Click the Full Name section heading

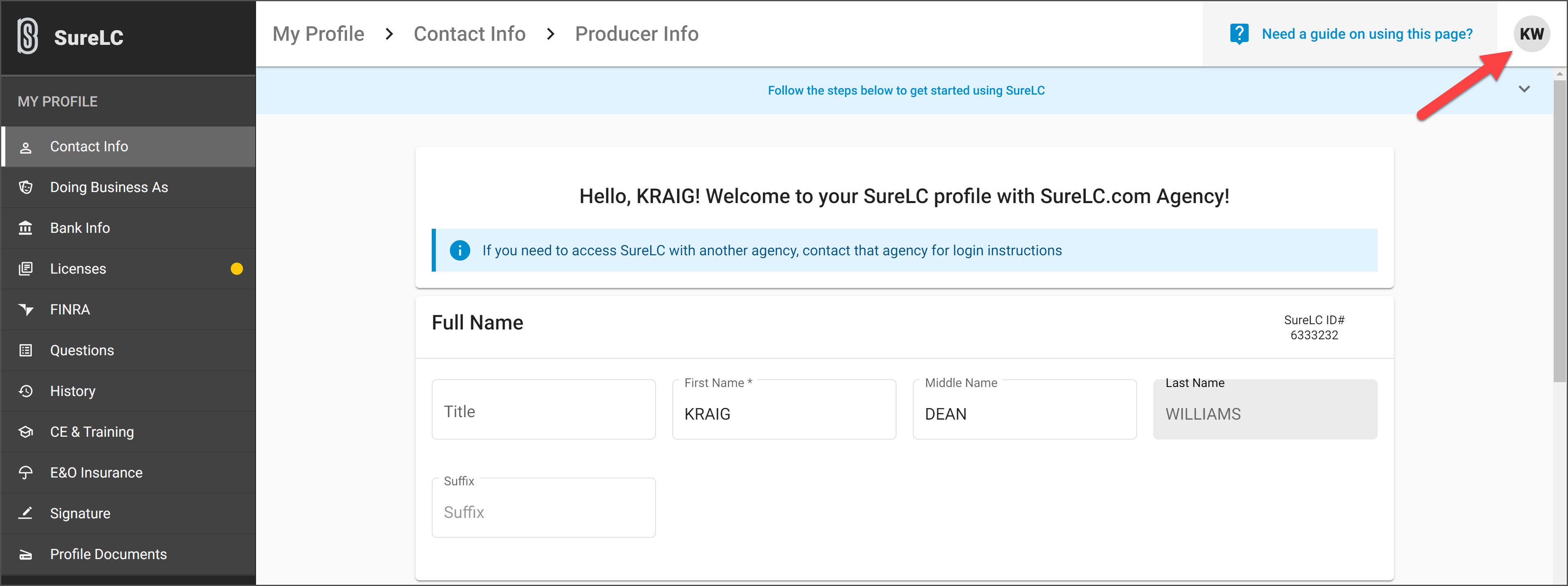click(477, 323)
